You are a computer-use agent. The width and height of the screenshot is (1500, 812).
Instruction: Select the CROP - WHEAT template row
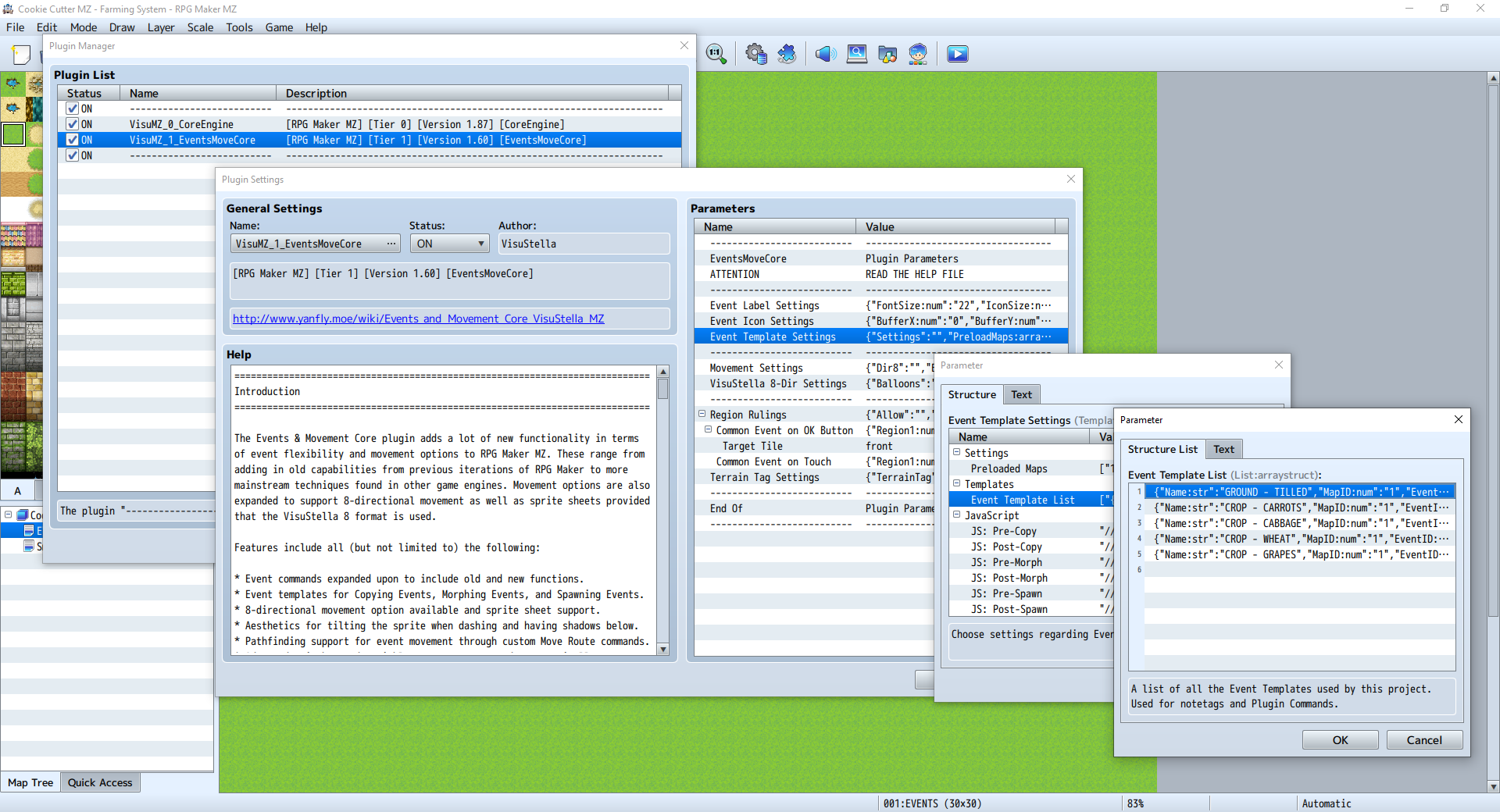click(1299, 539)
